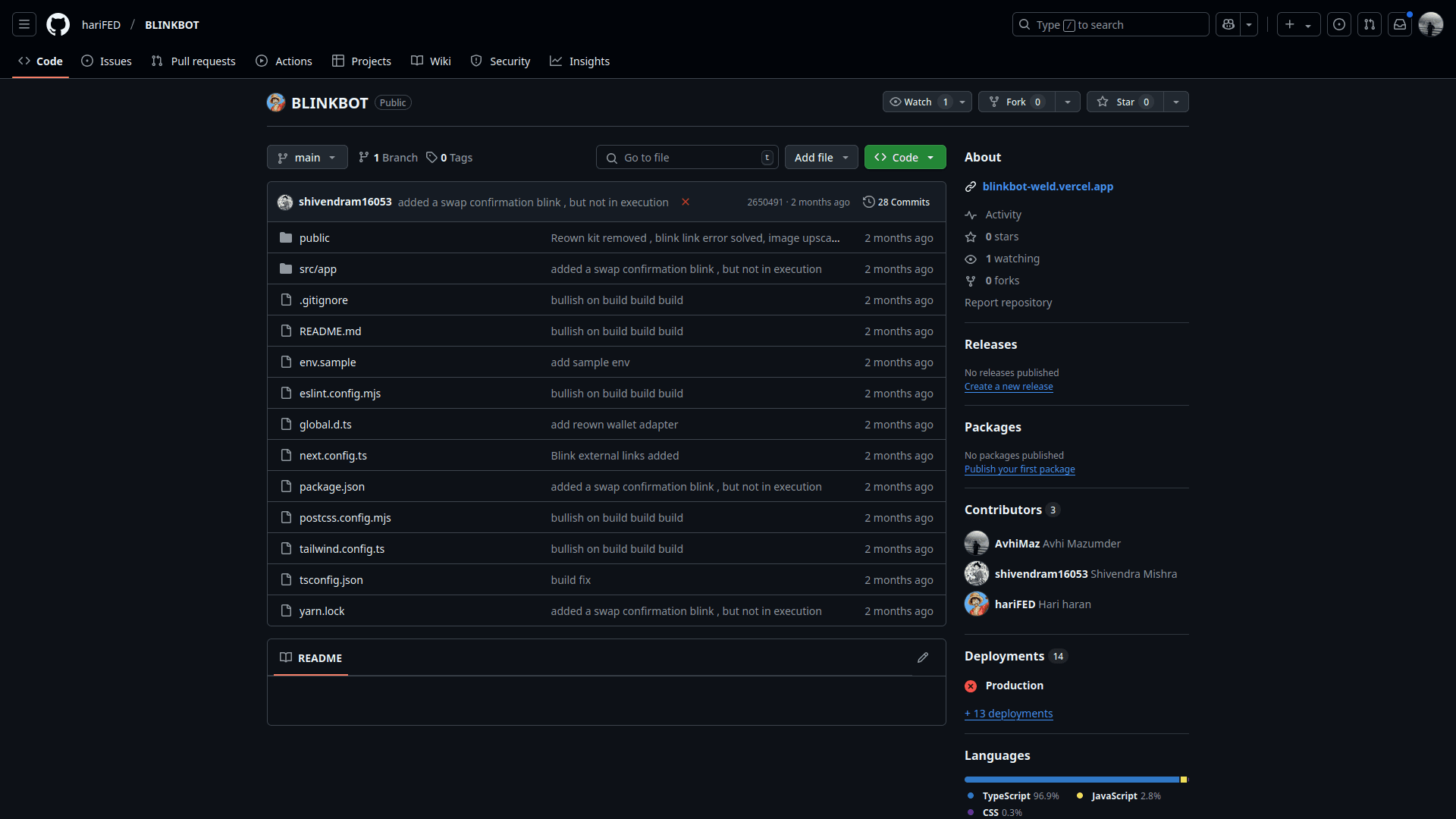Image resolution: width=1456 pixels, height=819 pixels.
Task: View the 1 Branch link
Action: 388,157
